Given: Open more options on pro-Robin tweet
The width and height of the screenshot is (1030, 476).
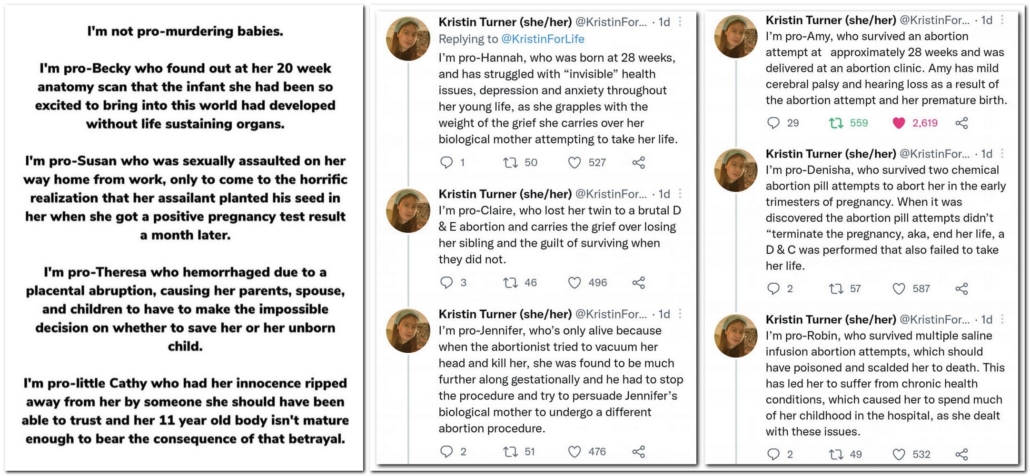Looking at the screenshot, I should 1011,319.
